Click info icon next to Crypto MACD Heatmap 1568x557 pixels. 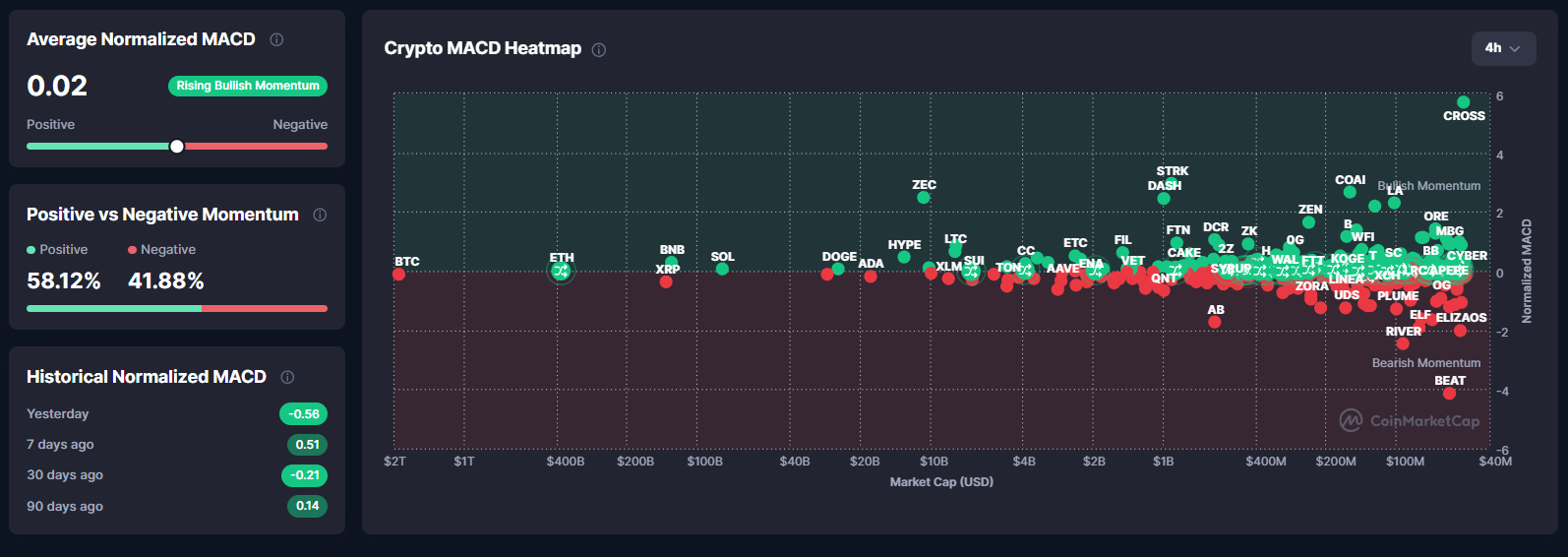[599, 49]
